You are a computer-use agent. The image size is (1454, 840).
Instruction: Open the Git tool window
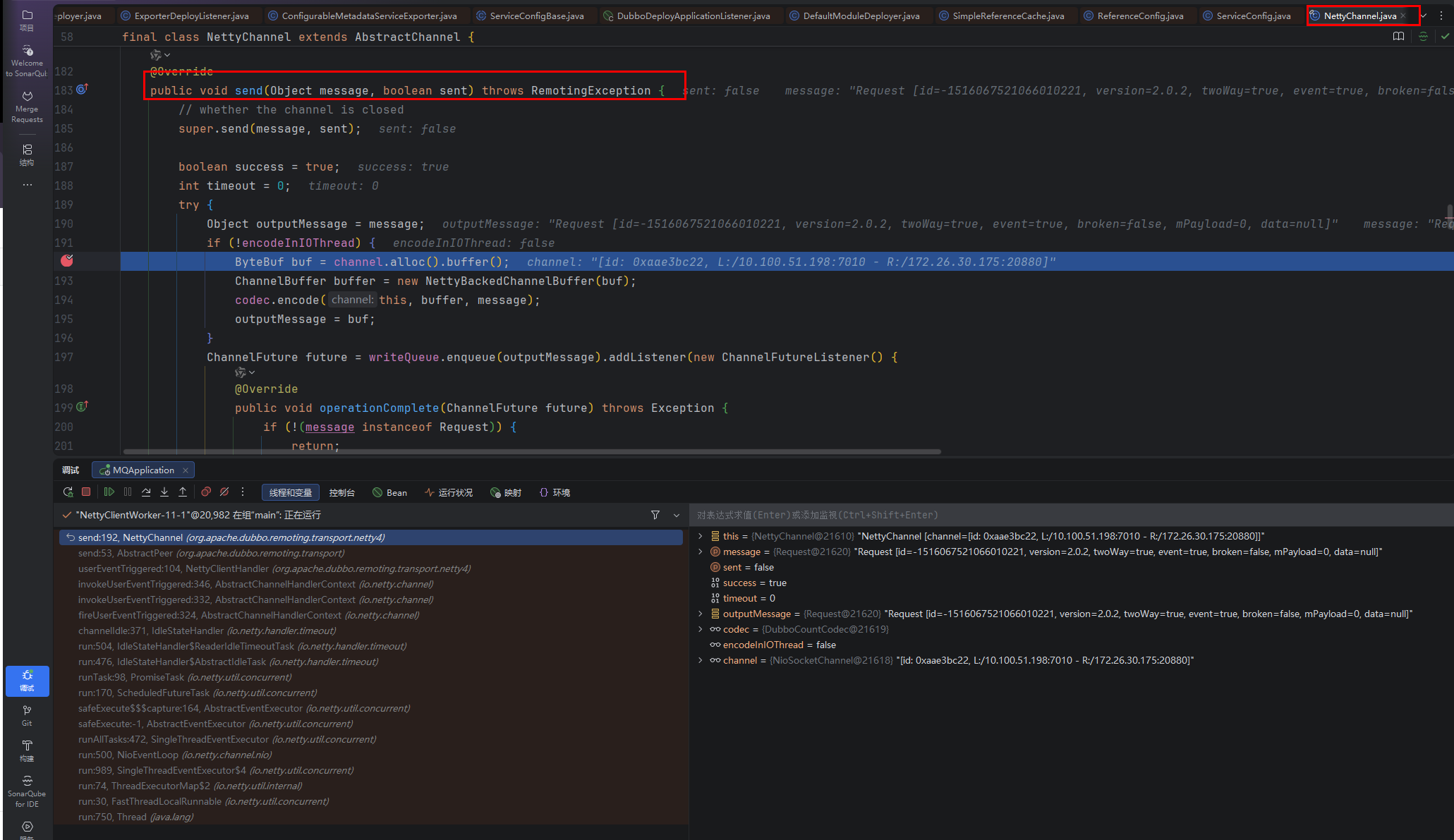[x=27, y=715]
